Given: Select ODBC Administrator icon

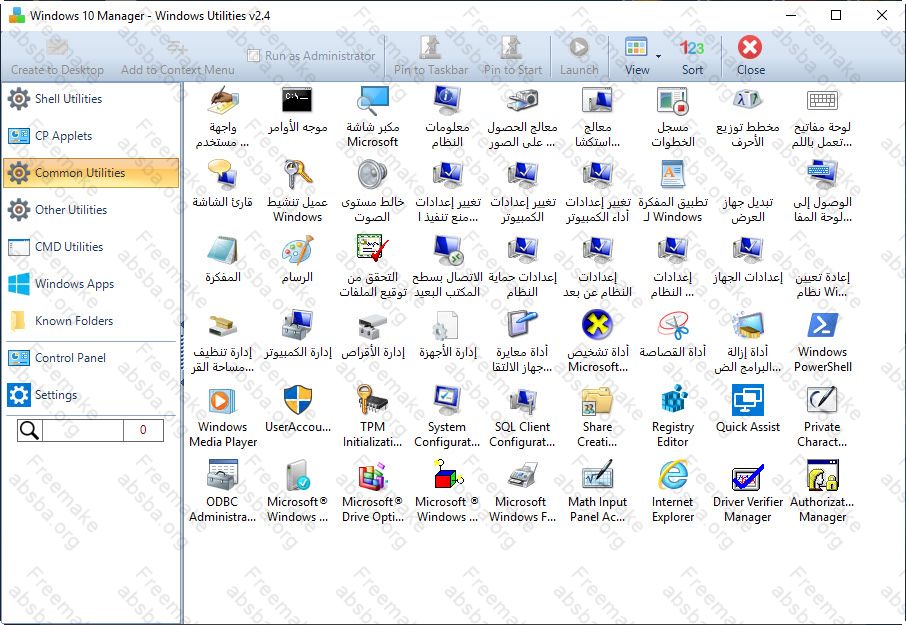Looking at the screenshot, I should pyautogui.click(x=222, y=475).
